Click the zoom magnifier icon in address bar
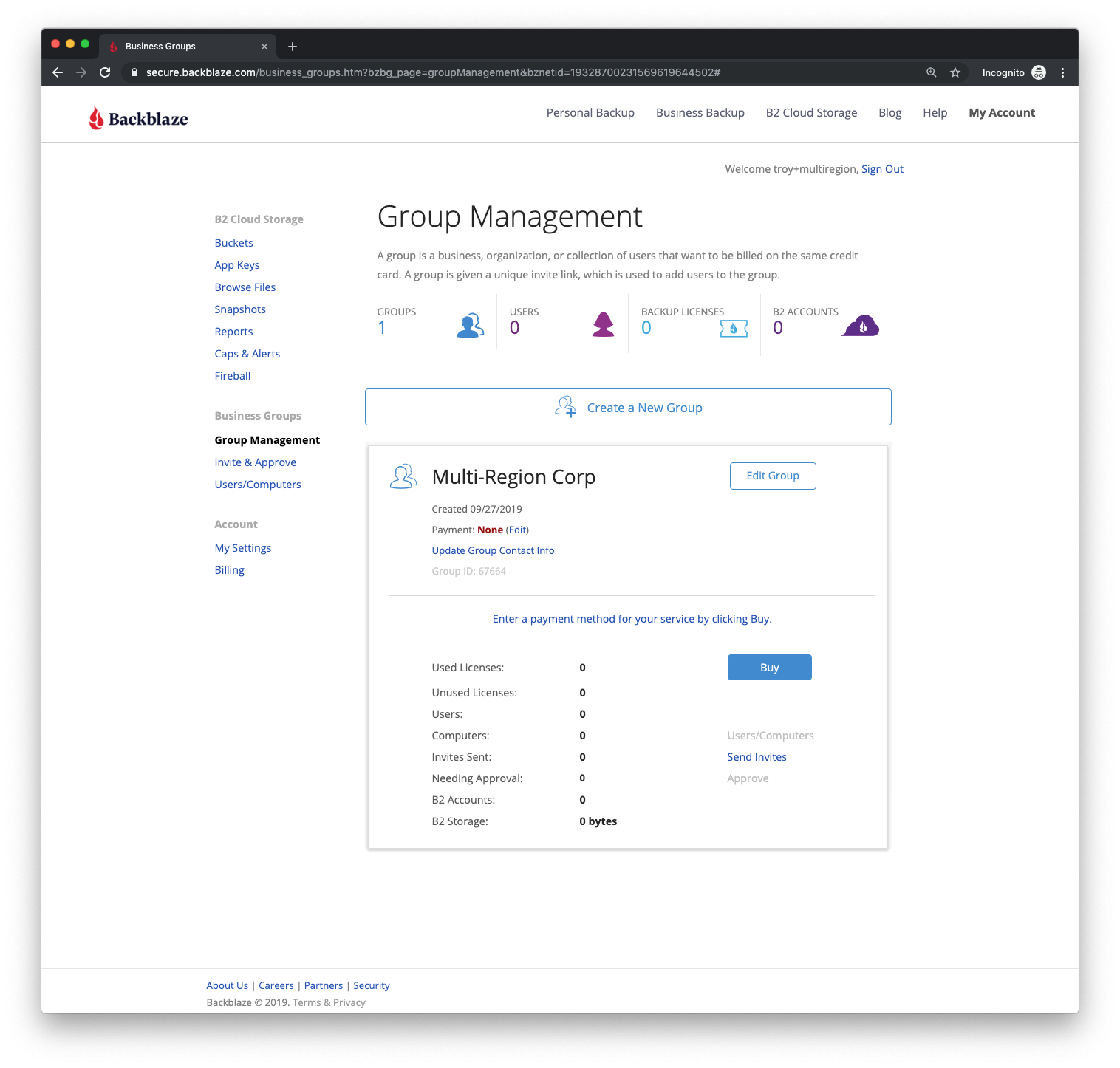Screen dimensions: 1120x1068 tap(932, 72)
